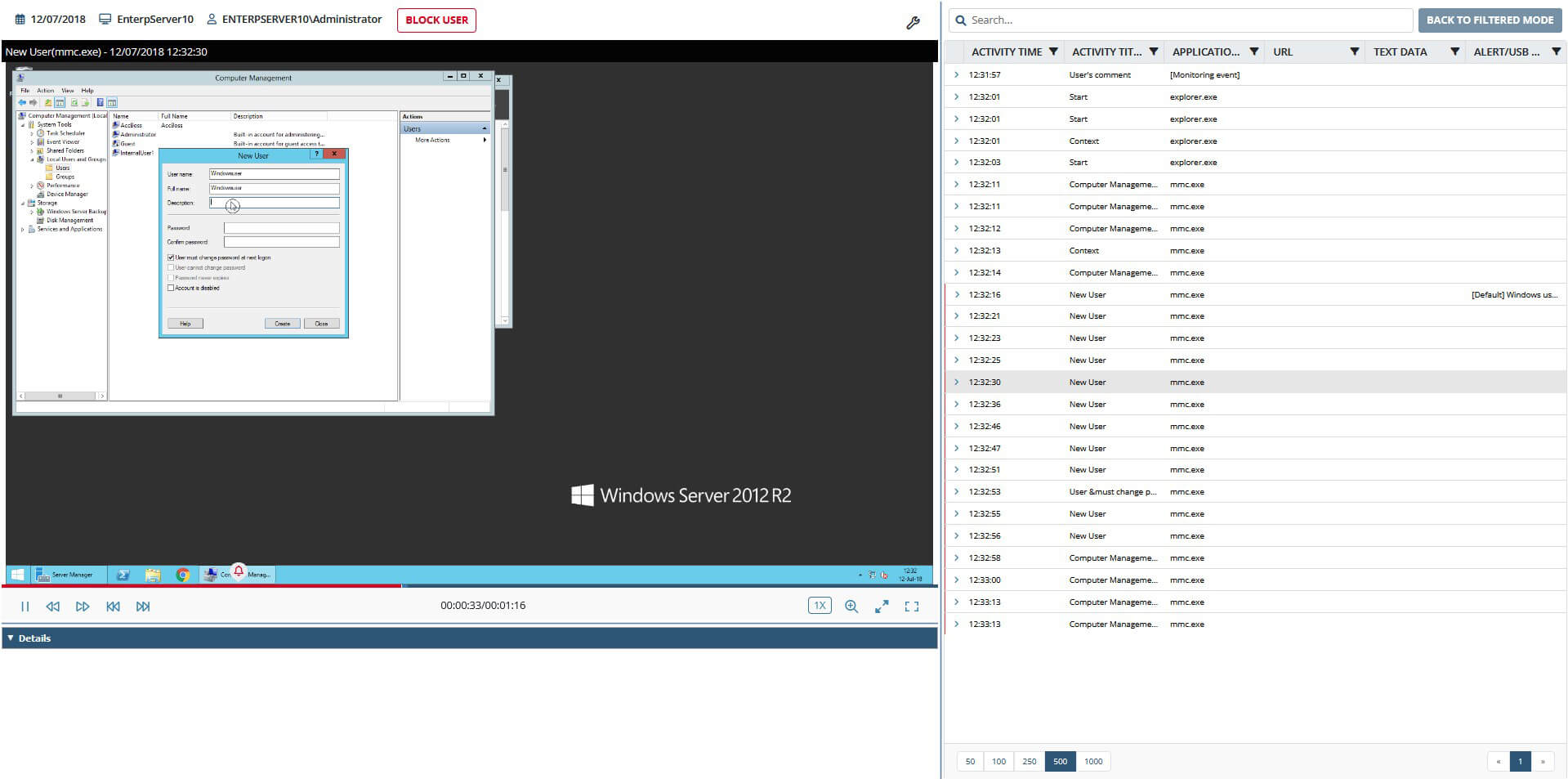Viewport: 1568px width, 779px height.
Task: Open the URL column filter
Action: (1355, 51)
